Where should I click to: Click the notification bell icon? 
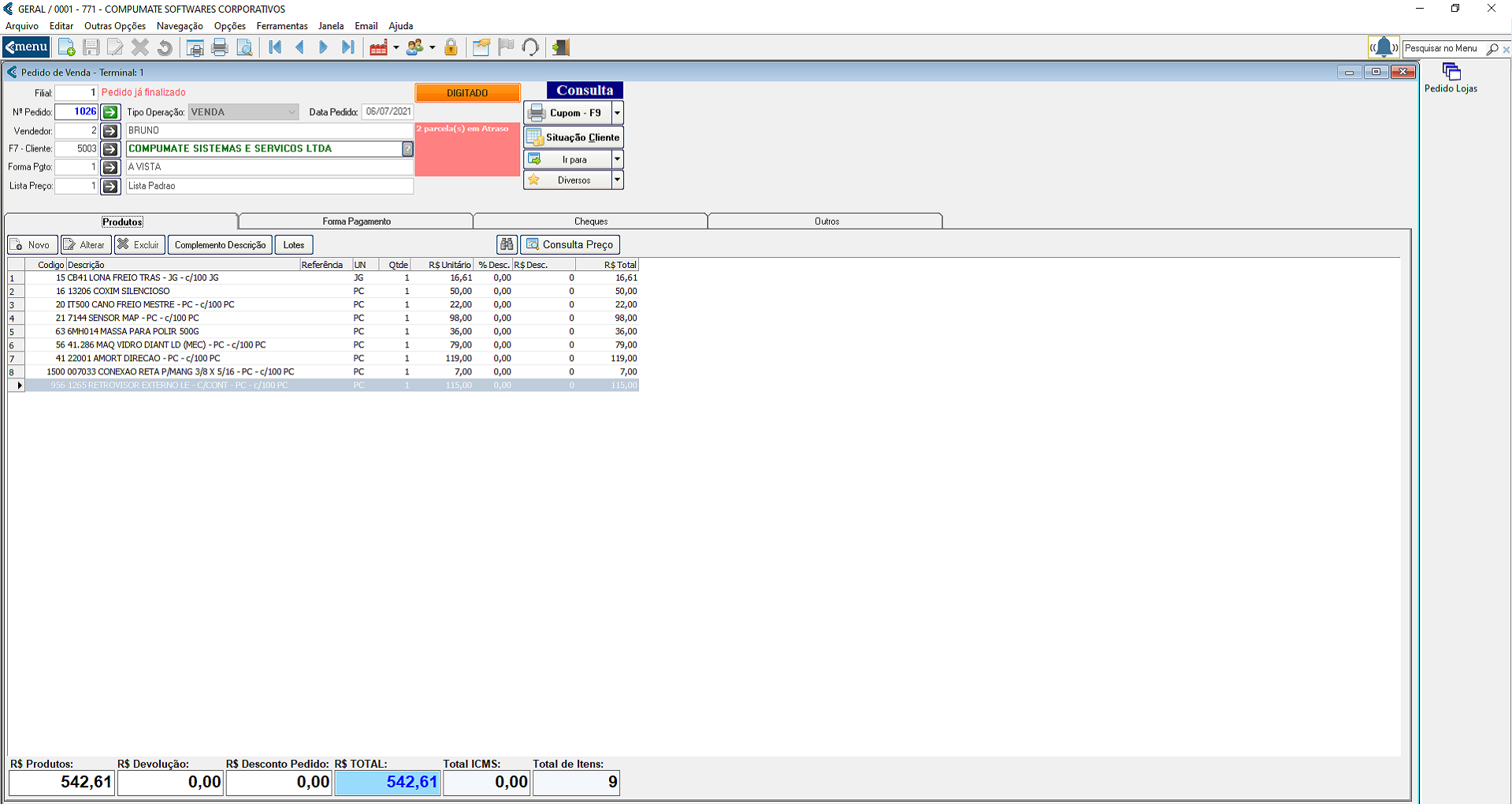tap(1384, 48)
